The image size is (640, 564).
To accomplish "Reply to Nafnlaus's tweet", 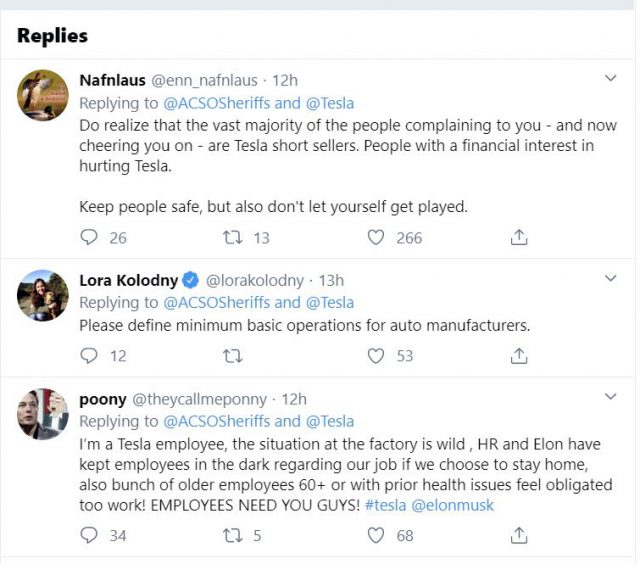I will point(89,238).
